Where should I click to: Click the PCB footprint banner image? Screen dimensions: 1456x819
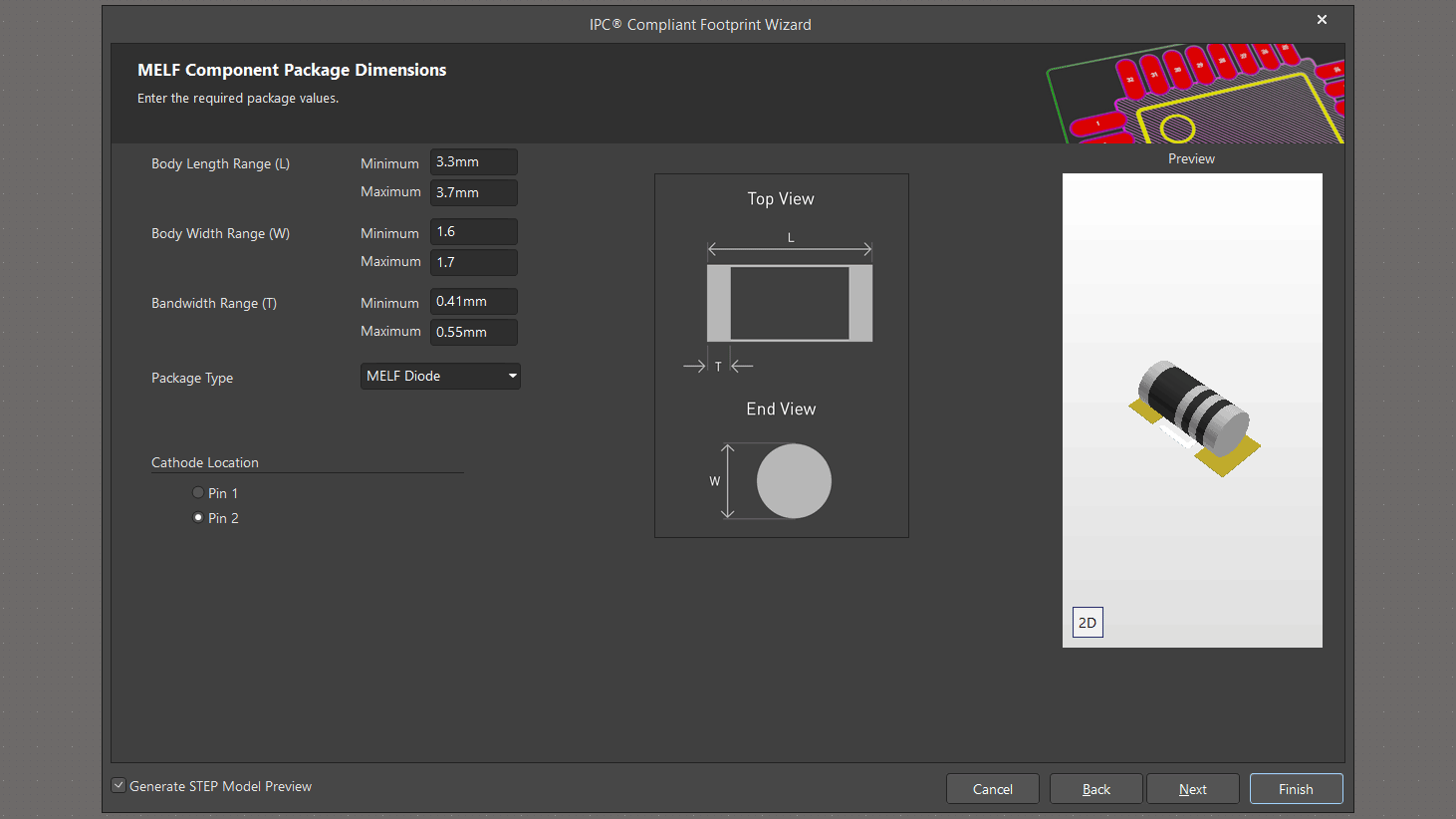1195,94
